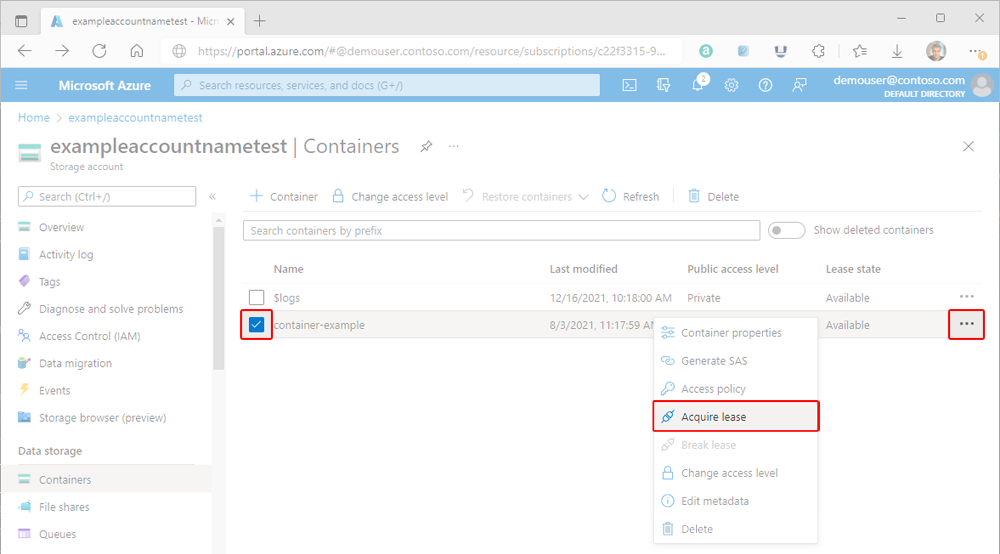Open browser favorites star icon
Viewport: 1000px width, 554px height.
tap(859, 51)
